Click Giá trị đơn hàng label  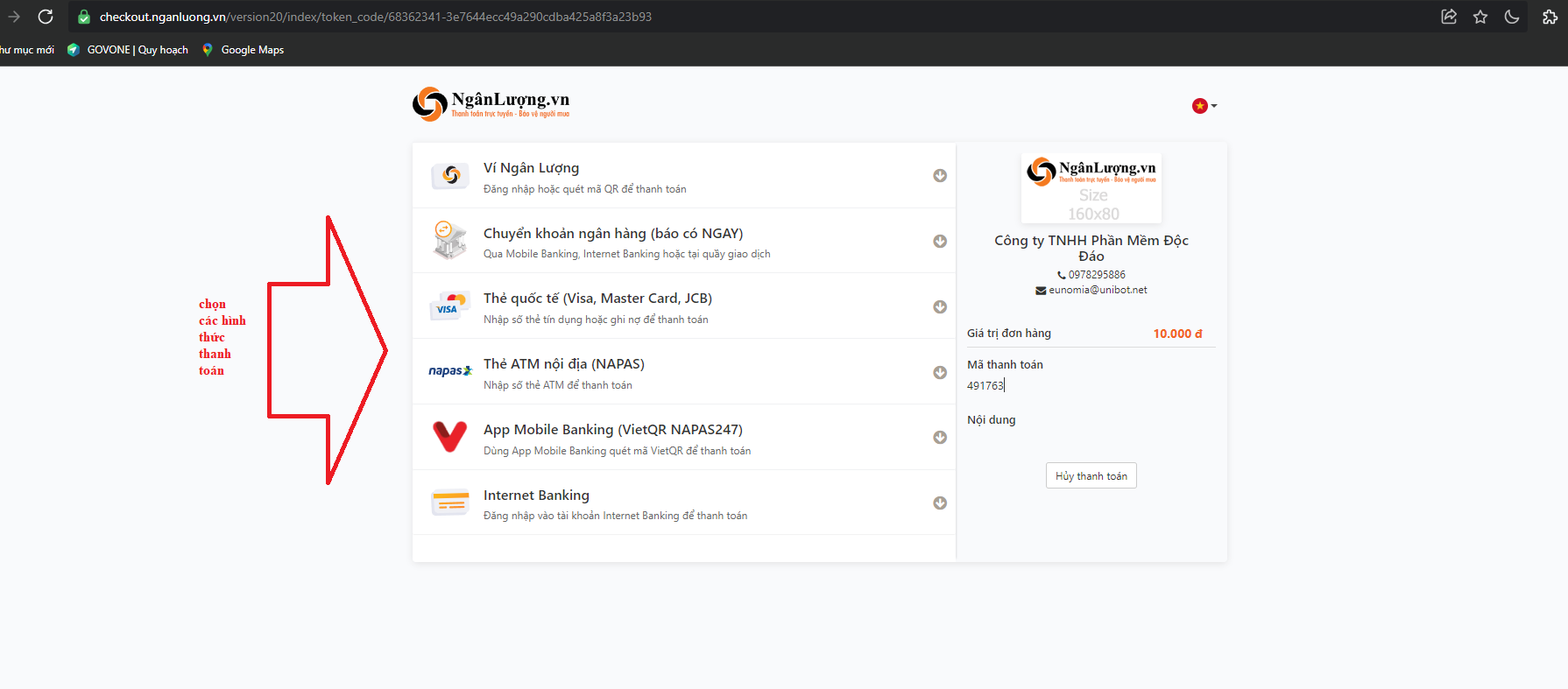[1009, 334]
